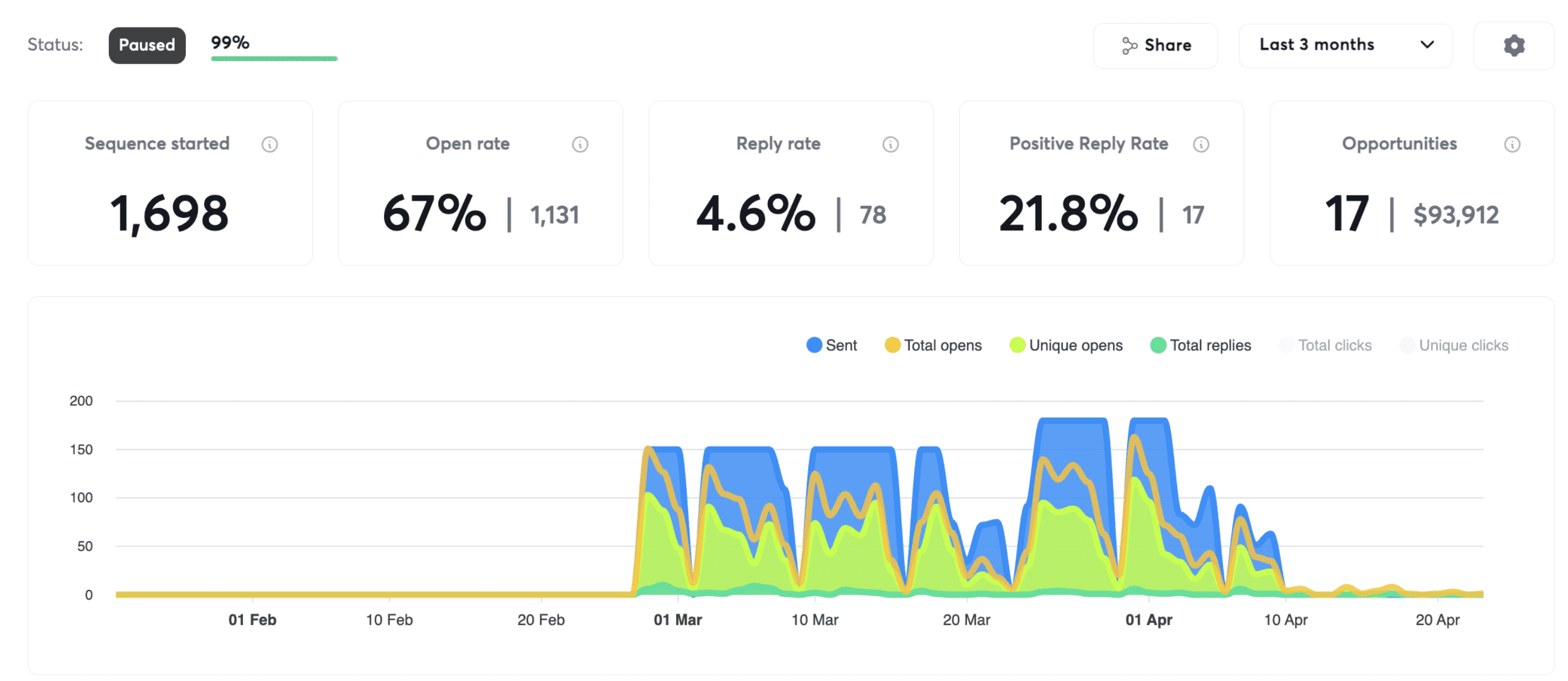
Task: Toggle the Total opens legend series
Action: 933,345
